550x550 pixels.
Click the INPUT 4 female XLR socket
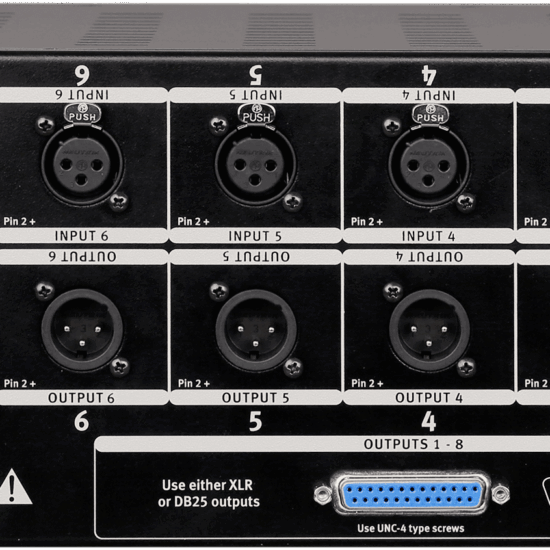(429, 166)
